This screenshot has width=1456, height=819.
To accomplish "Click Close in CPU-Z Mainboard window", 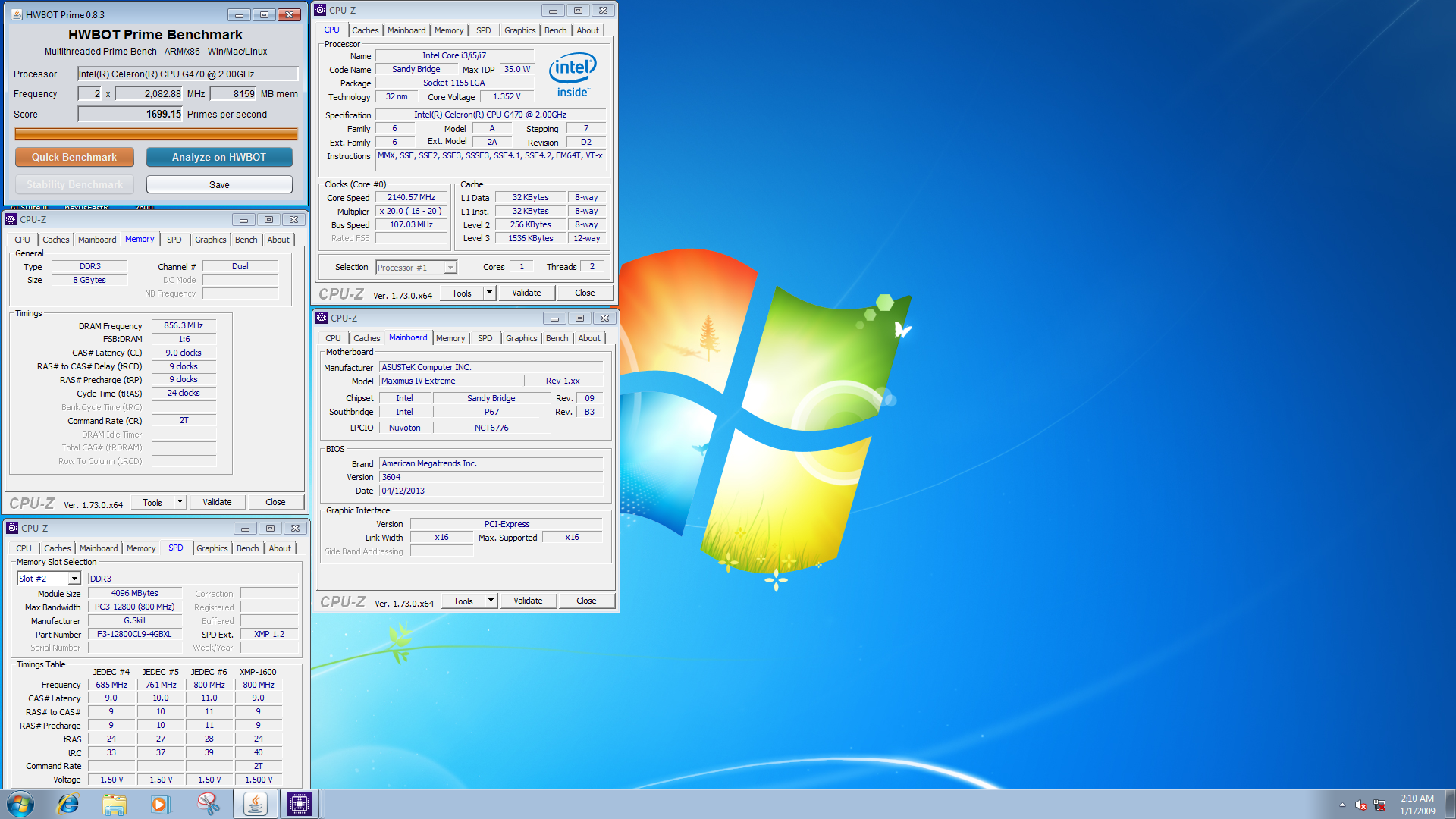I will pos(586,601).
